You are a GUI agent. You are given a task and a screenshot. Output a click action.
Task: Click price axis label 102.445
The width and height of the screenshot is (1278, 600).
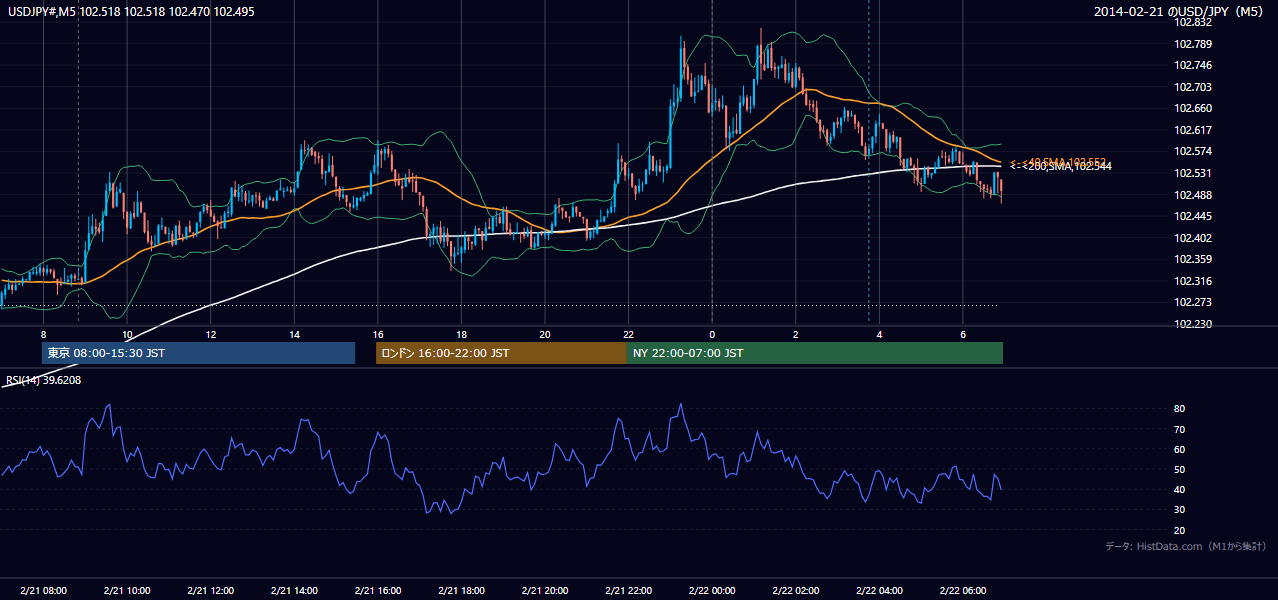click(1193, 216)
